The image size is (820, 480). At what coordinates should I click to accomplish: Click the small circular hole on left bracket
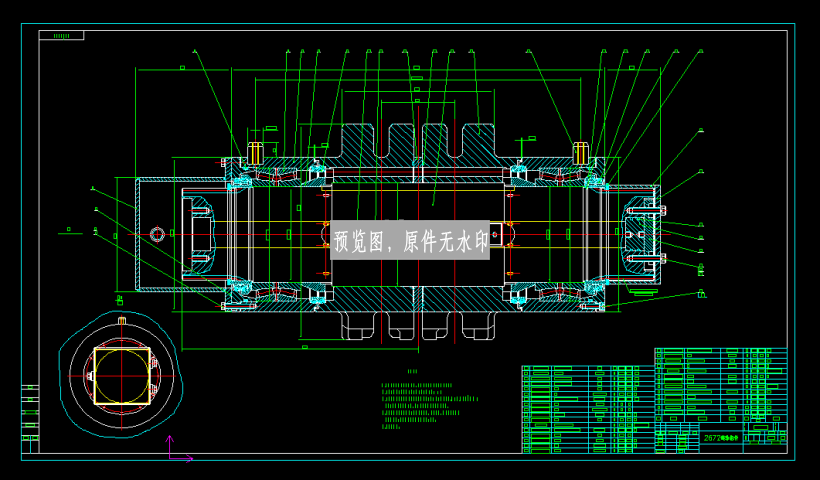157,234
